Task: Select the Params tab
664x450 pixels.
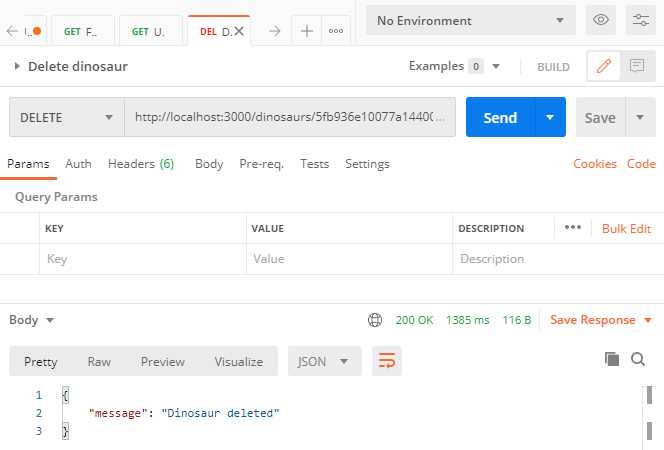Action: pos(28,164)
